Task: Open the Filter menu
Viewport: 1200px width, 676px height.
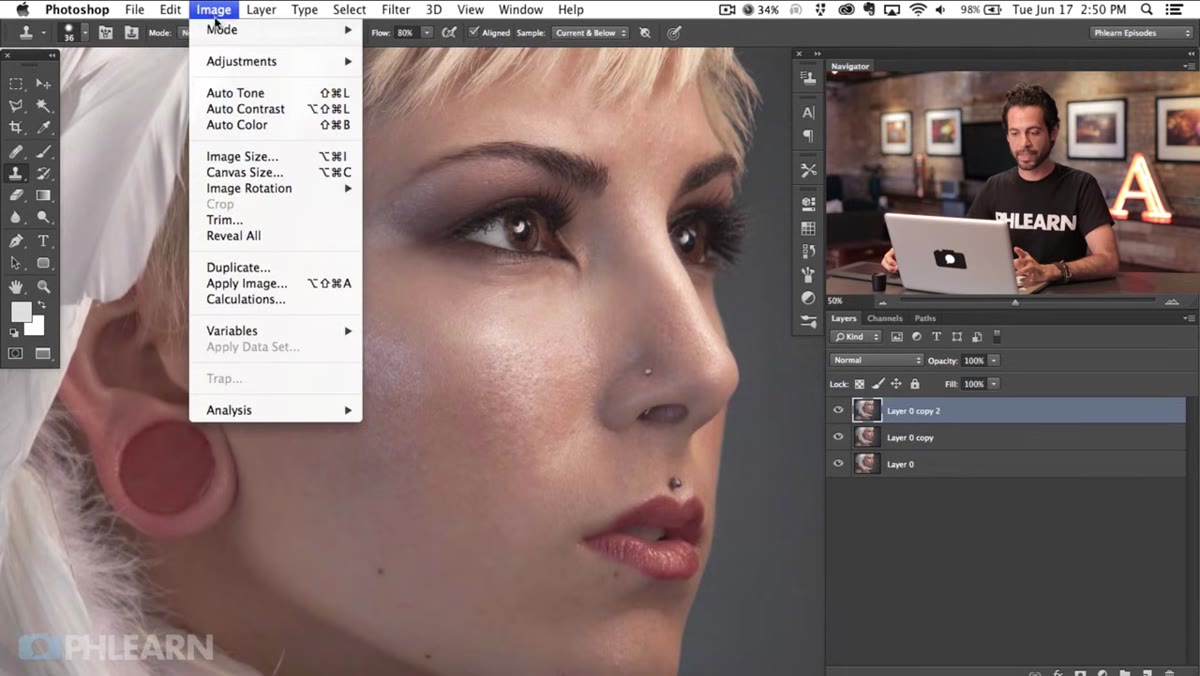Action: coord(396,9)
